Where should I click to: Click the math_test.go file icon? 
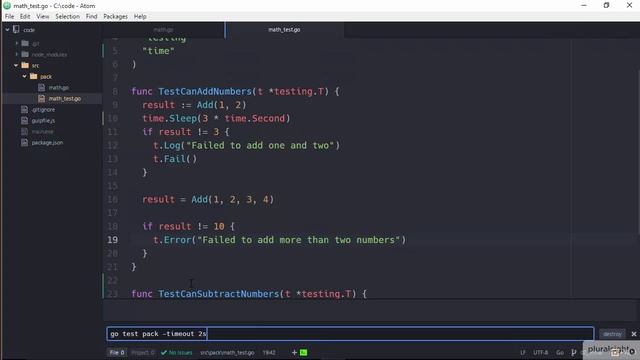pyautogui.click(x=41, y=98)
